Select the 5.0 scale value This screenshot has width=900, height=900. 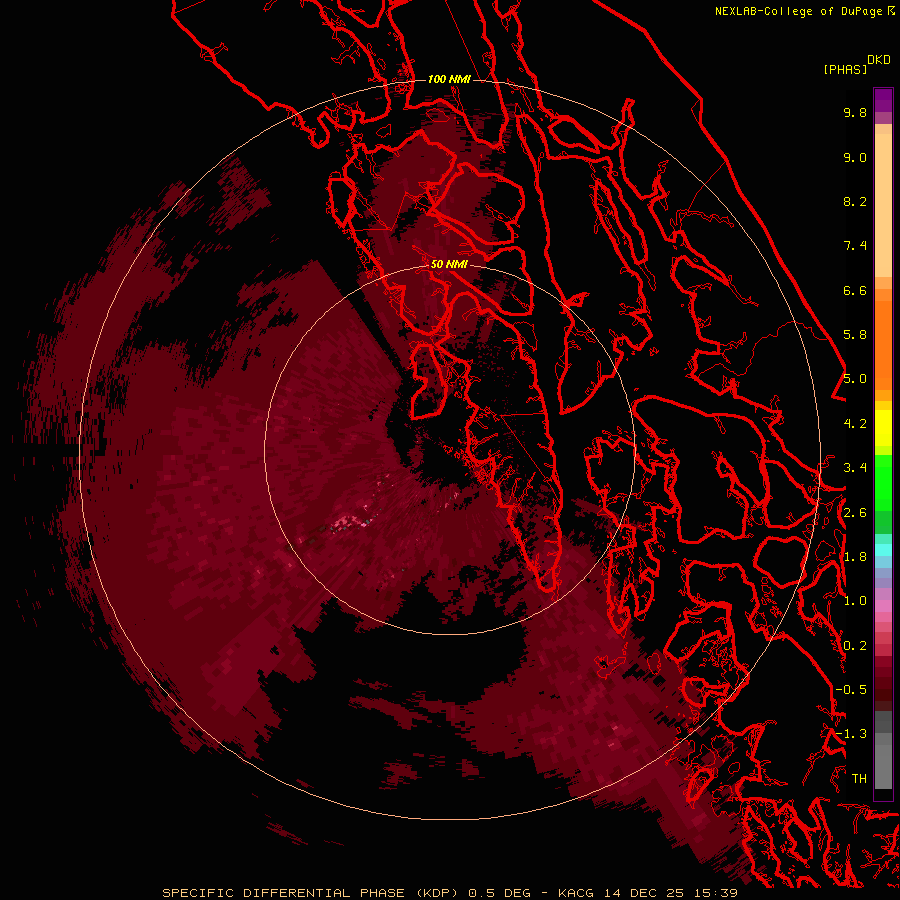tap(855, 379)
